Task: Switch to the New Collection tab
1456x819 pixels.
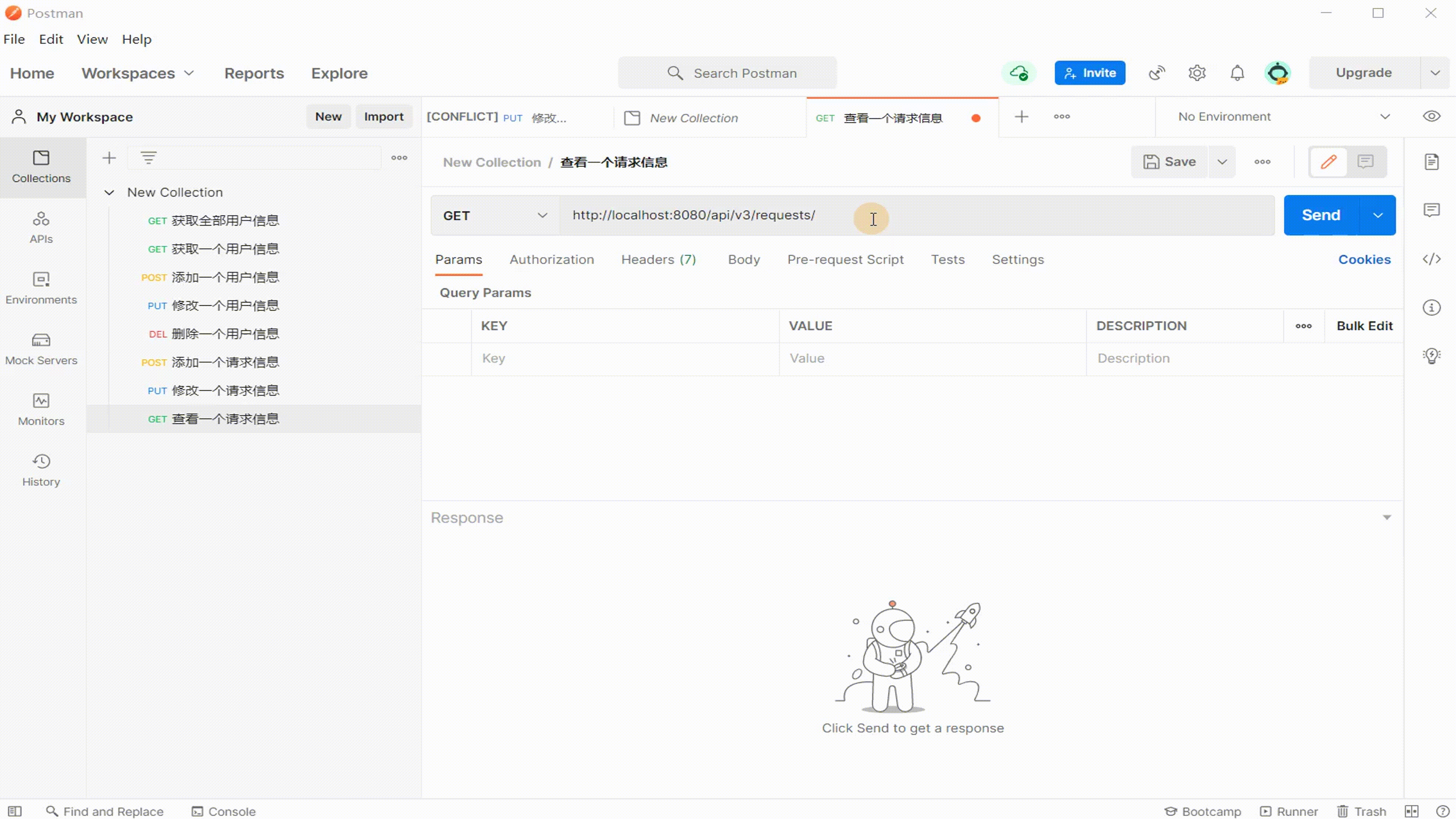Action: coord(710,118)
